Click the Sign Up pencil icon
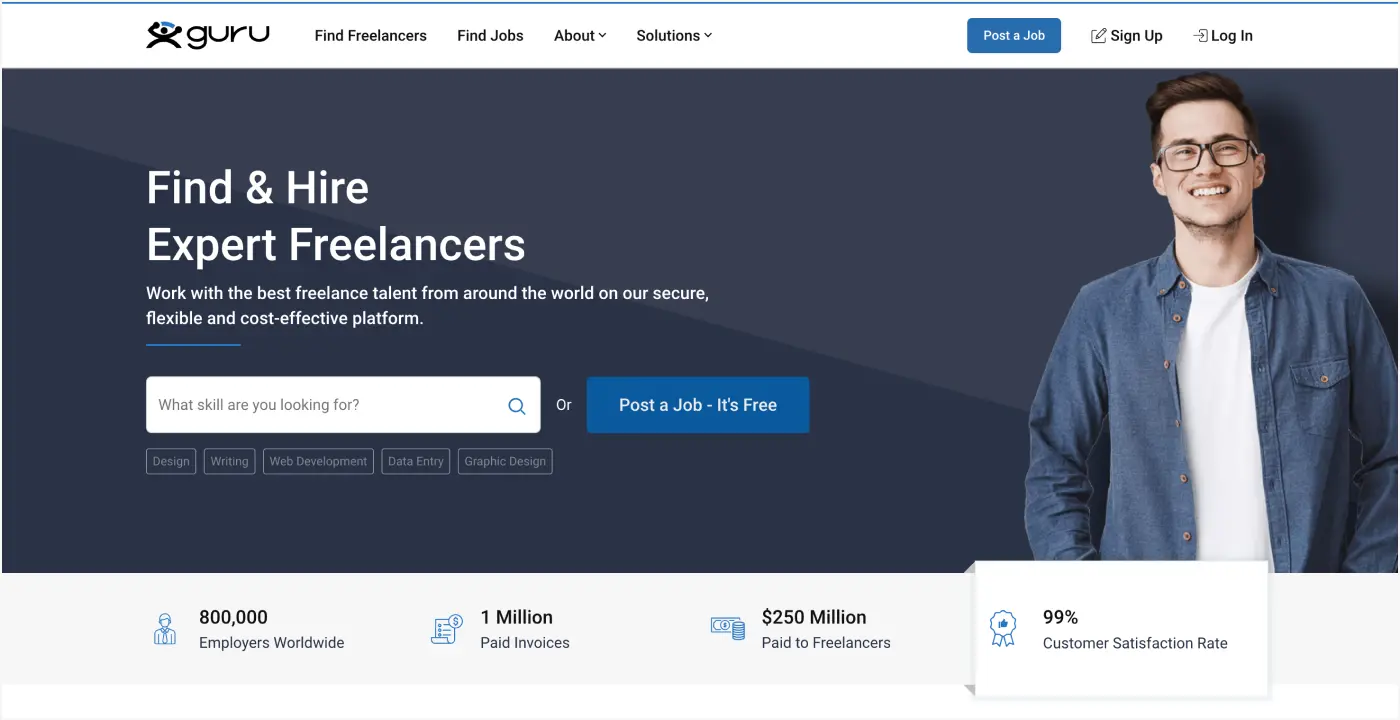The width and height of the screenshot is (1400, 720). point(1098,36)
